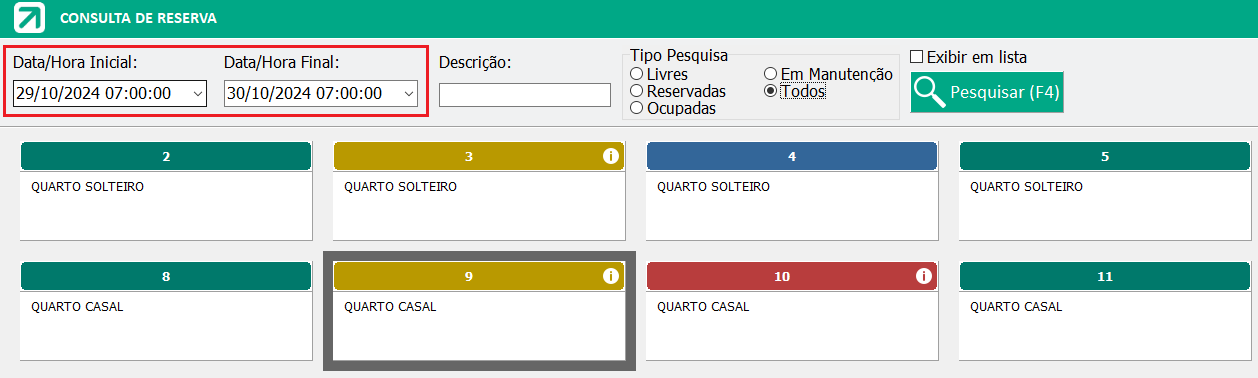Screen dimensions: 1258x378
Task: Select the Reservadas radio option
Action: [636, 91]
